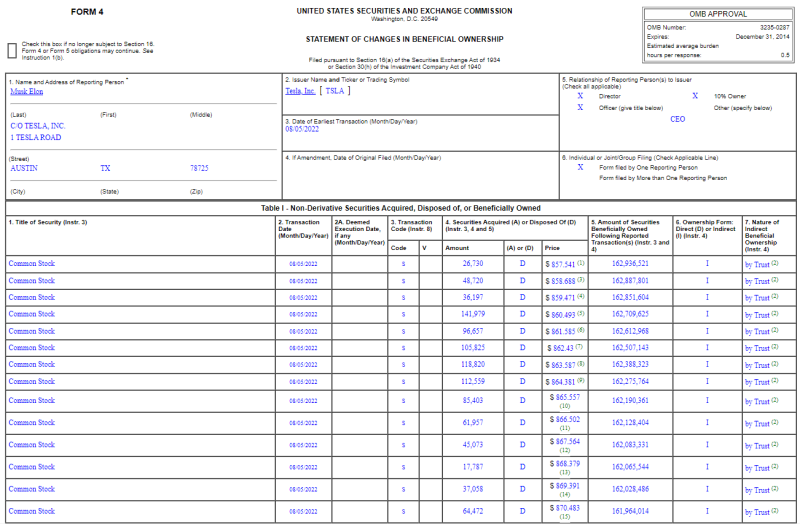This screenshot has height=524, width=800.
Task: Click the X beside Form filed by One Reporting Person
Action: coord(580,167)
